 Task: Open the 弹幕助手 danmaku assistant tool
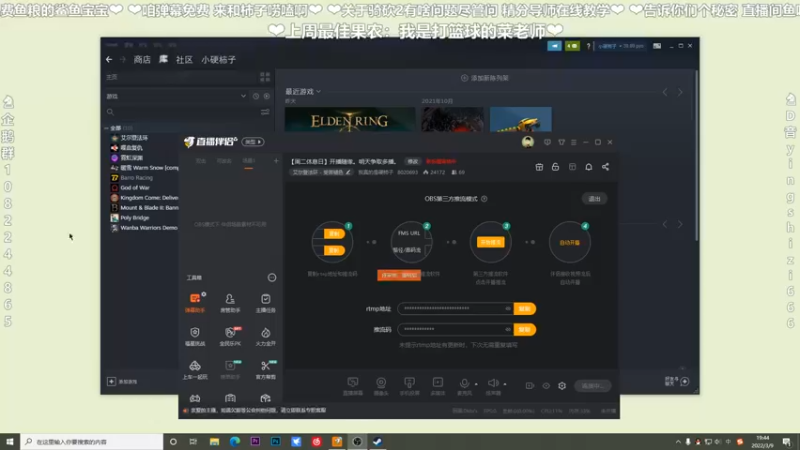[x=194, y=303]
